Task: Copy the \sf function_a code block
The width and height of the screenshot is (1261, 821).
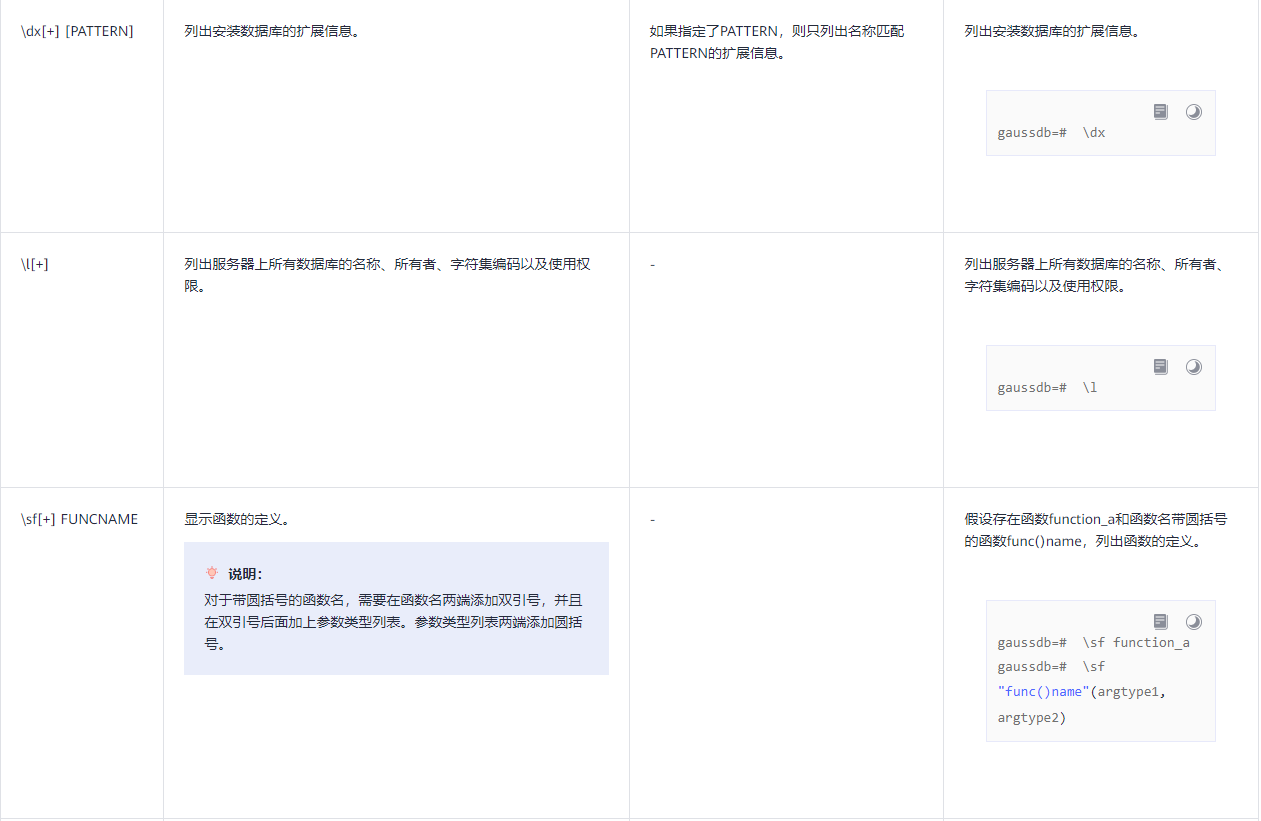Action: 1160,622
